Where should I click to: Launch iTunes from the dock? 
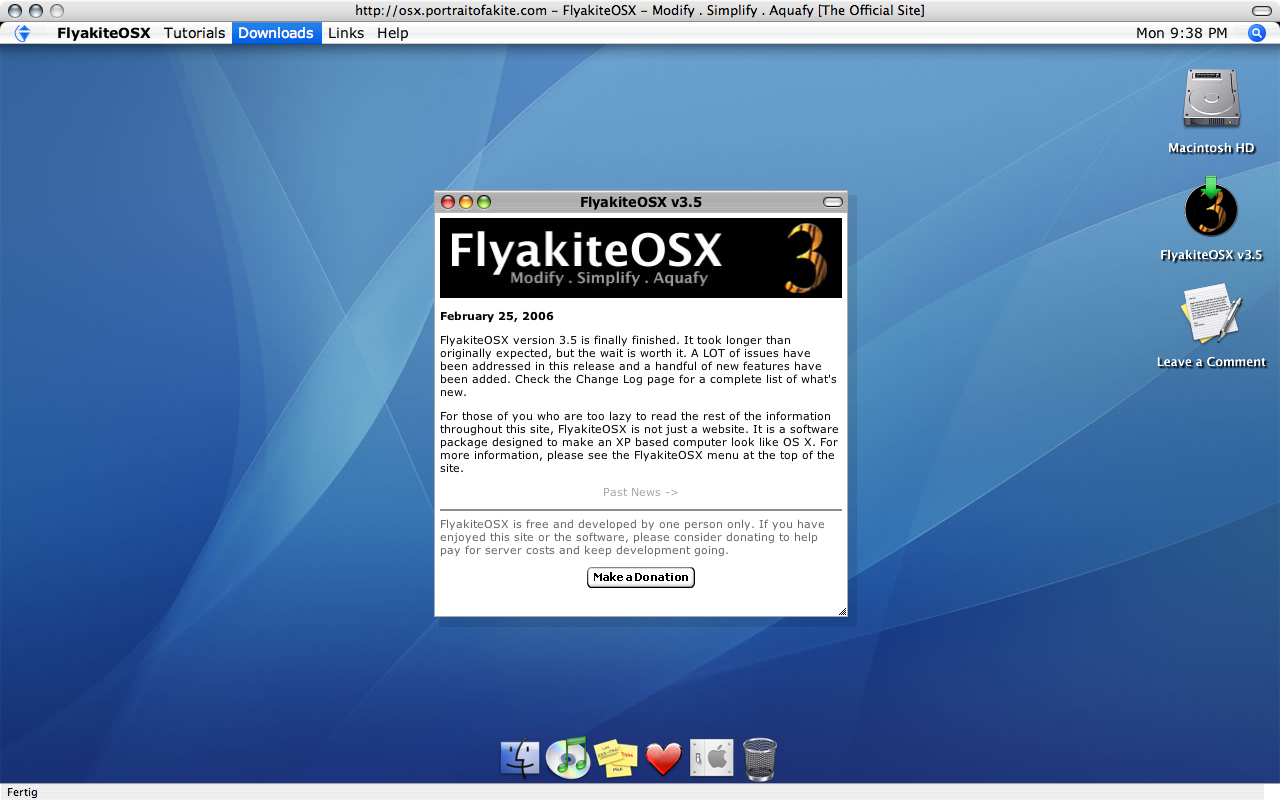pyautogui.click(x=567, y=758)
